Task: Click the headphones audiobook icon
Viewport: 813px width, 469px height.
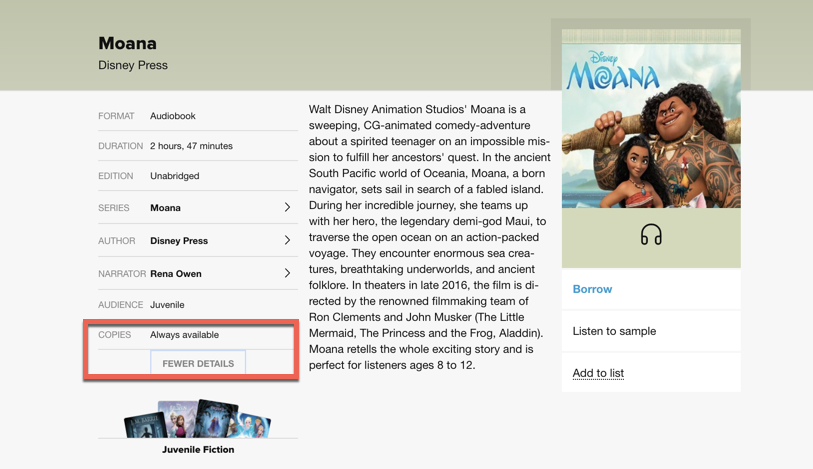Action: 651,235
